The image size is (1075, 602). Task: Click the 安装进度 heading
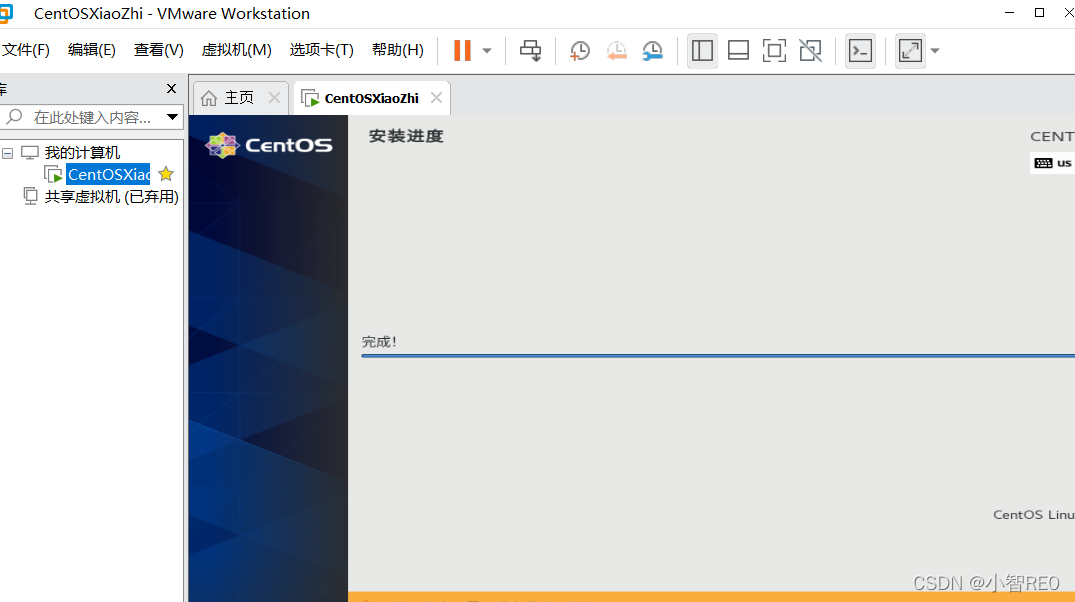(406, 136)
